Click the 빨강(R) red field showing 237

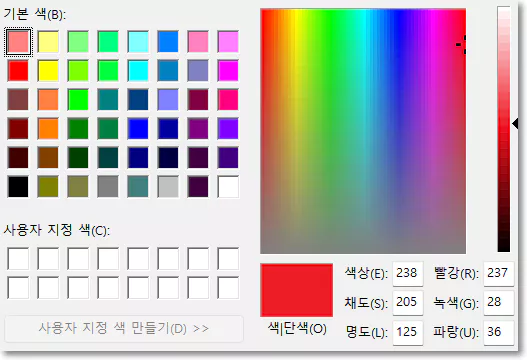(x=499, y=273)
